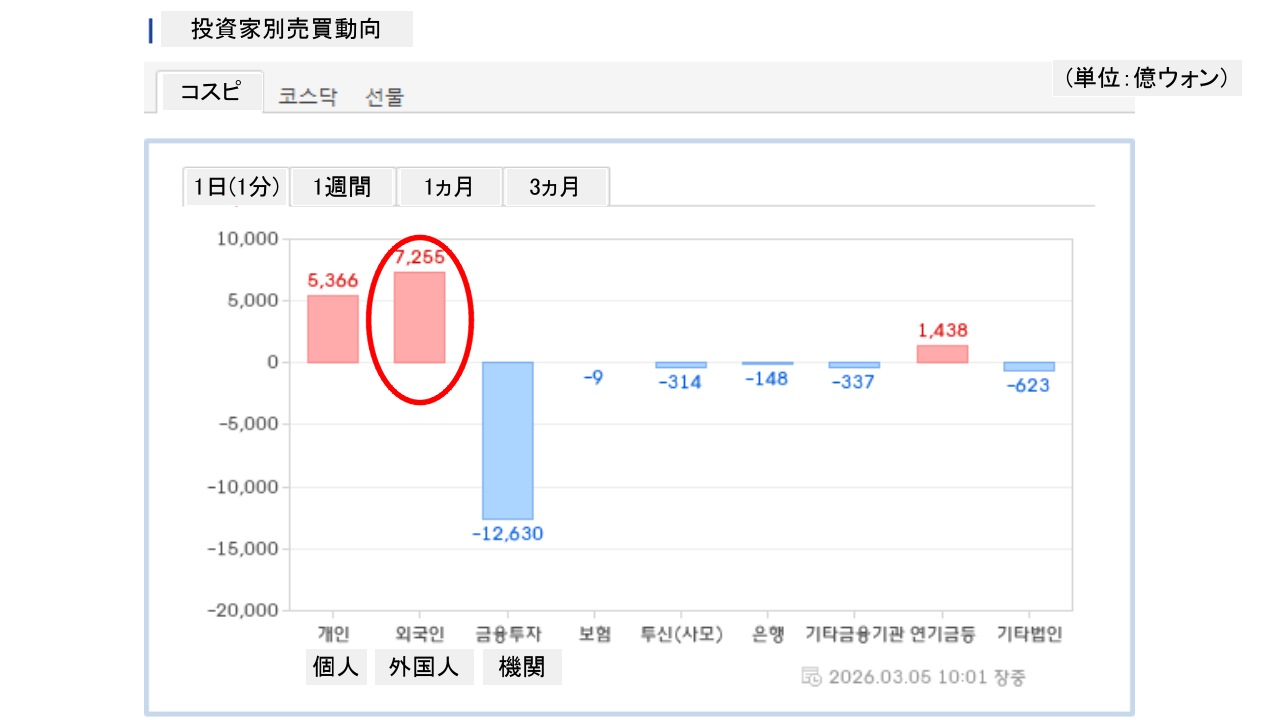Select the コスピ tab
The height and width of the screenshot is (720, 1280).
(x=210, y=92)
